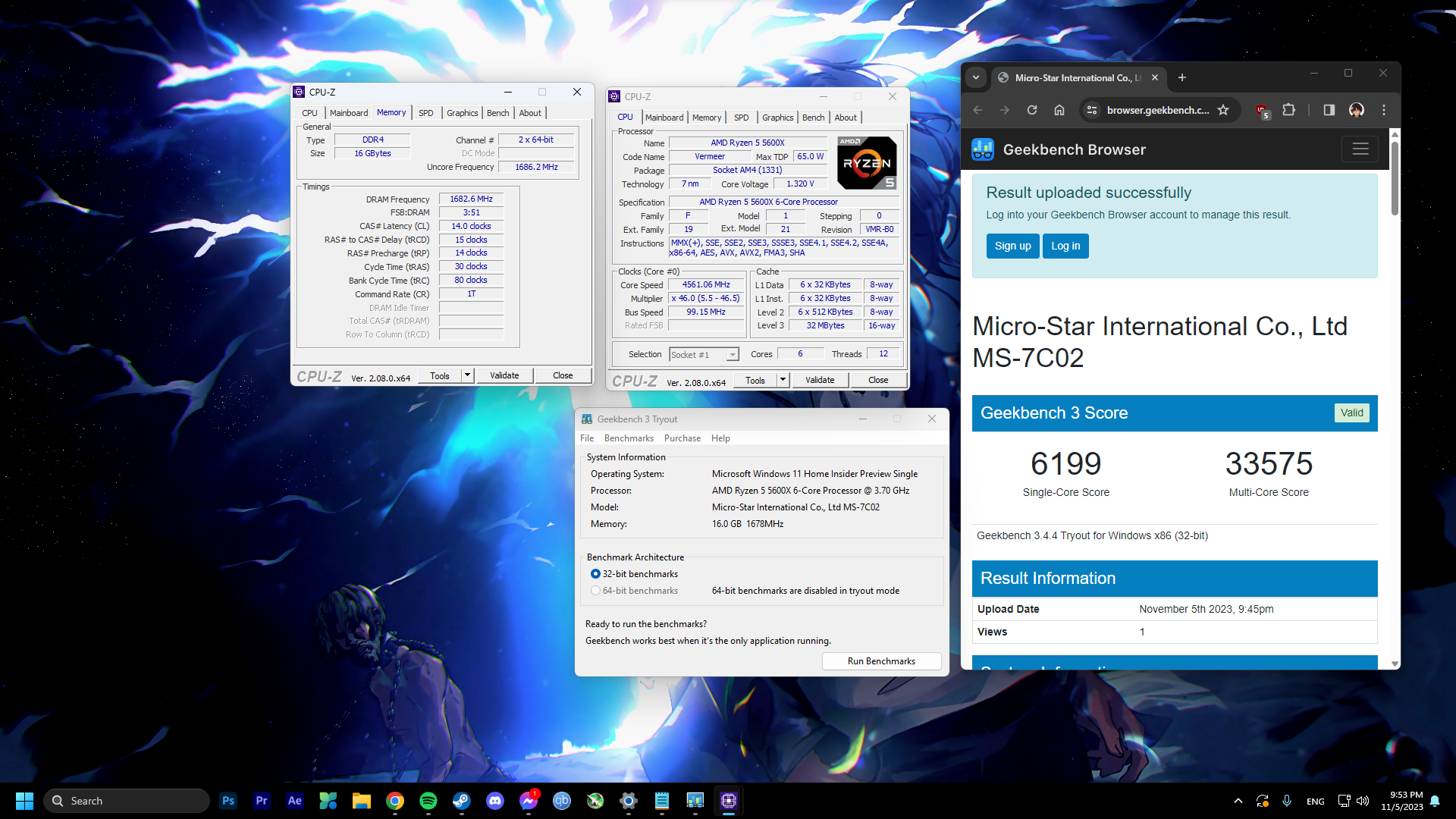Open Graphics tab in CPU-Z CPU window
This screenshot has height=819, width=1456.
tap(778, 118)
